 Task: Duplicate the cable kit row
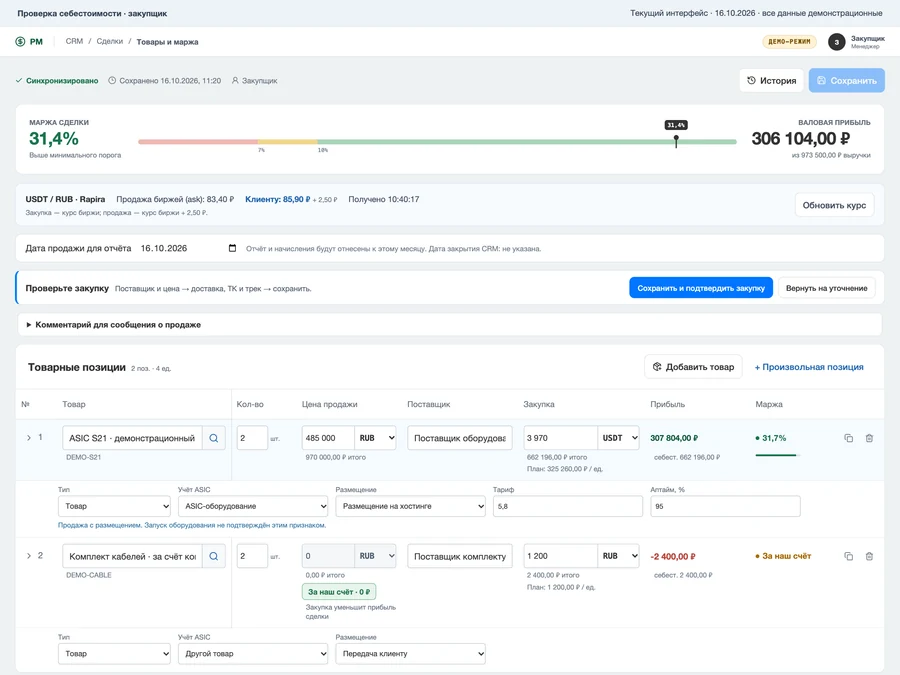(848, 556)
